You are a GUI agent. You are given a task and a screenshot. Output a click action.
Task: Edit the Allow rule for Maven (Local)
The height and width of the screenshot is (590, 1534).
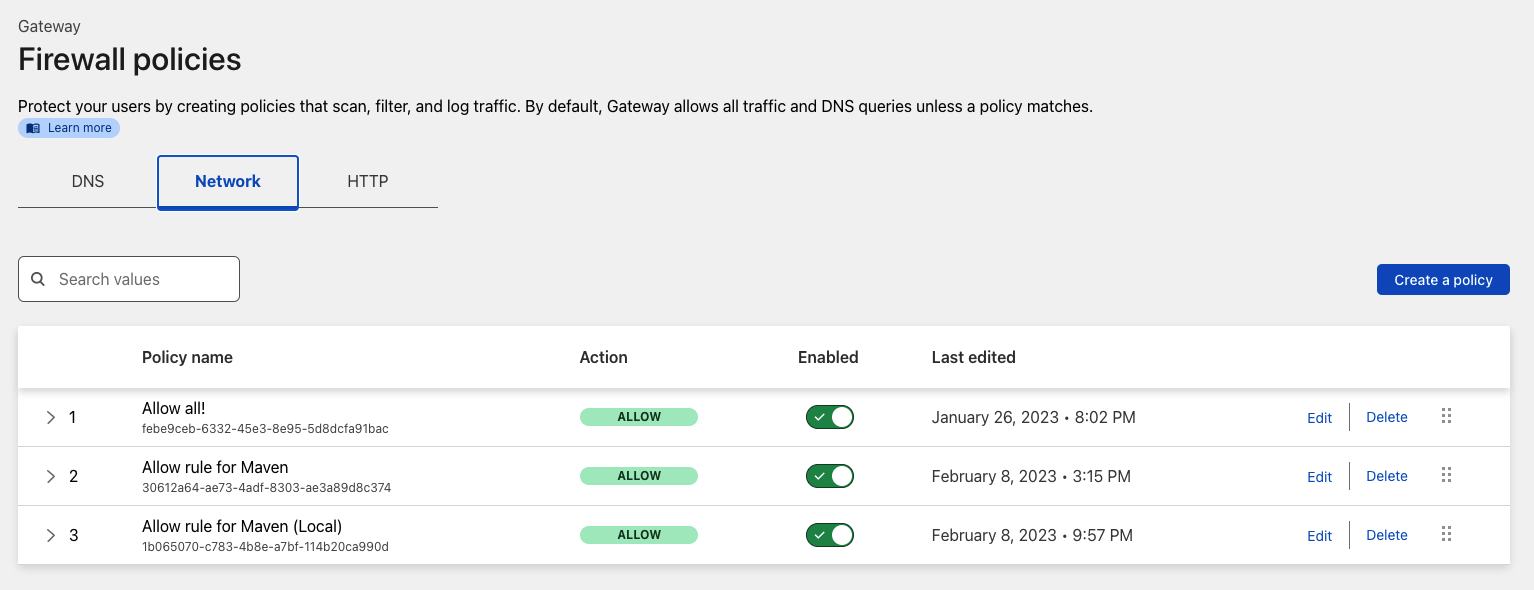(1319, 536)
